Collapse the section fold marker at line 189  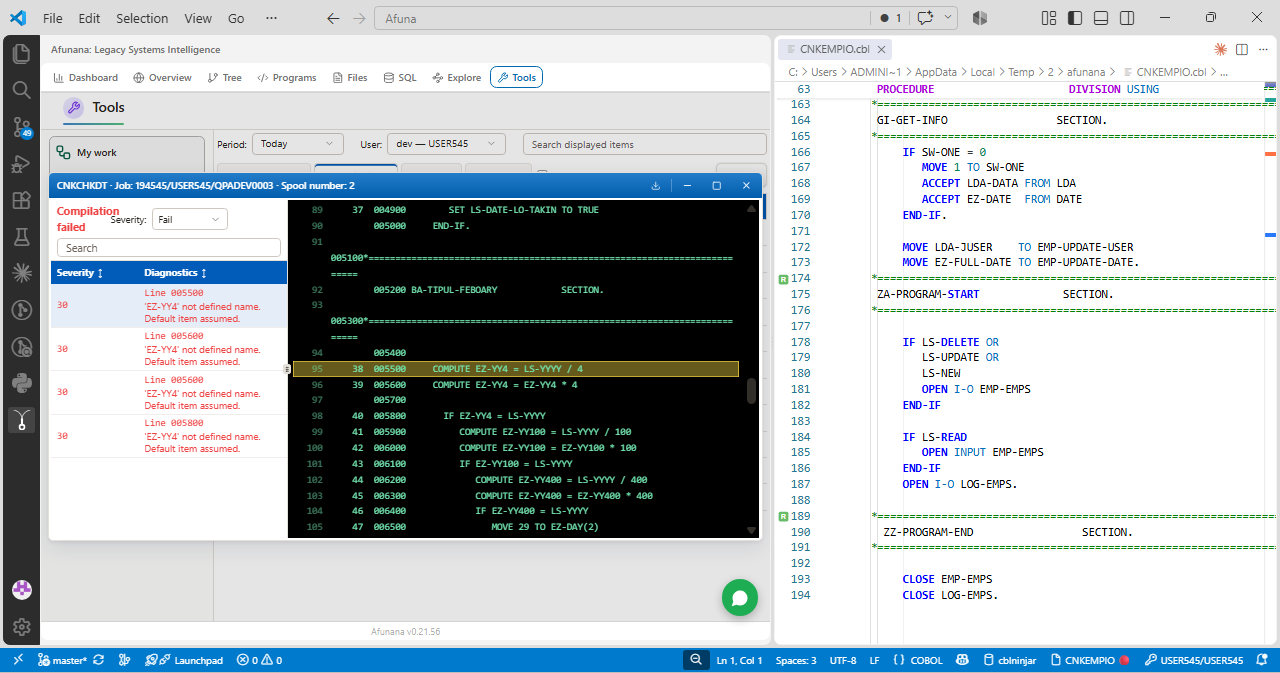pyautogui.click(x=782, y=516)
